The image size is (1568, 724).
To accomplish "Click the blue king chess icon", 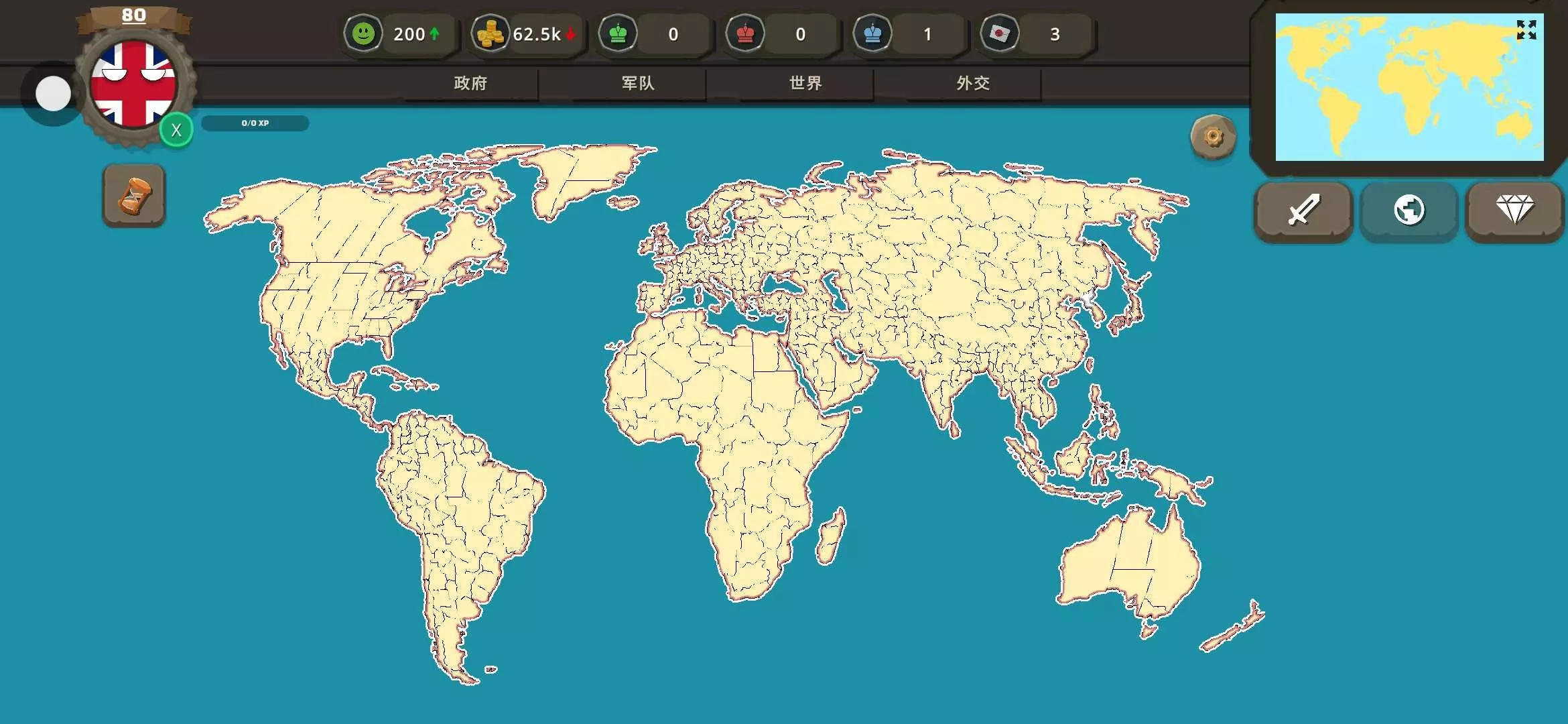I will click(872, 34).
